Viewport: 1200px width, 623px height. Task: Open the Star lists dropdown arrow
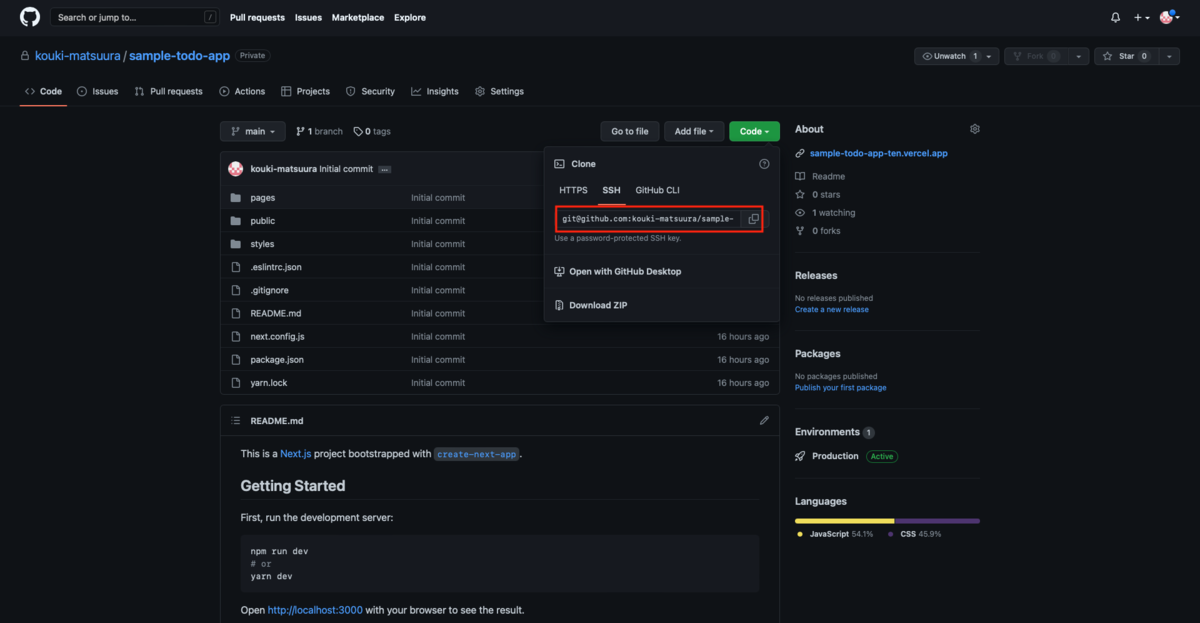[x=1170, y=57]
